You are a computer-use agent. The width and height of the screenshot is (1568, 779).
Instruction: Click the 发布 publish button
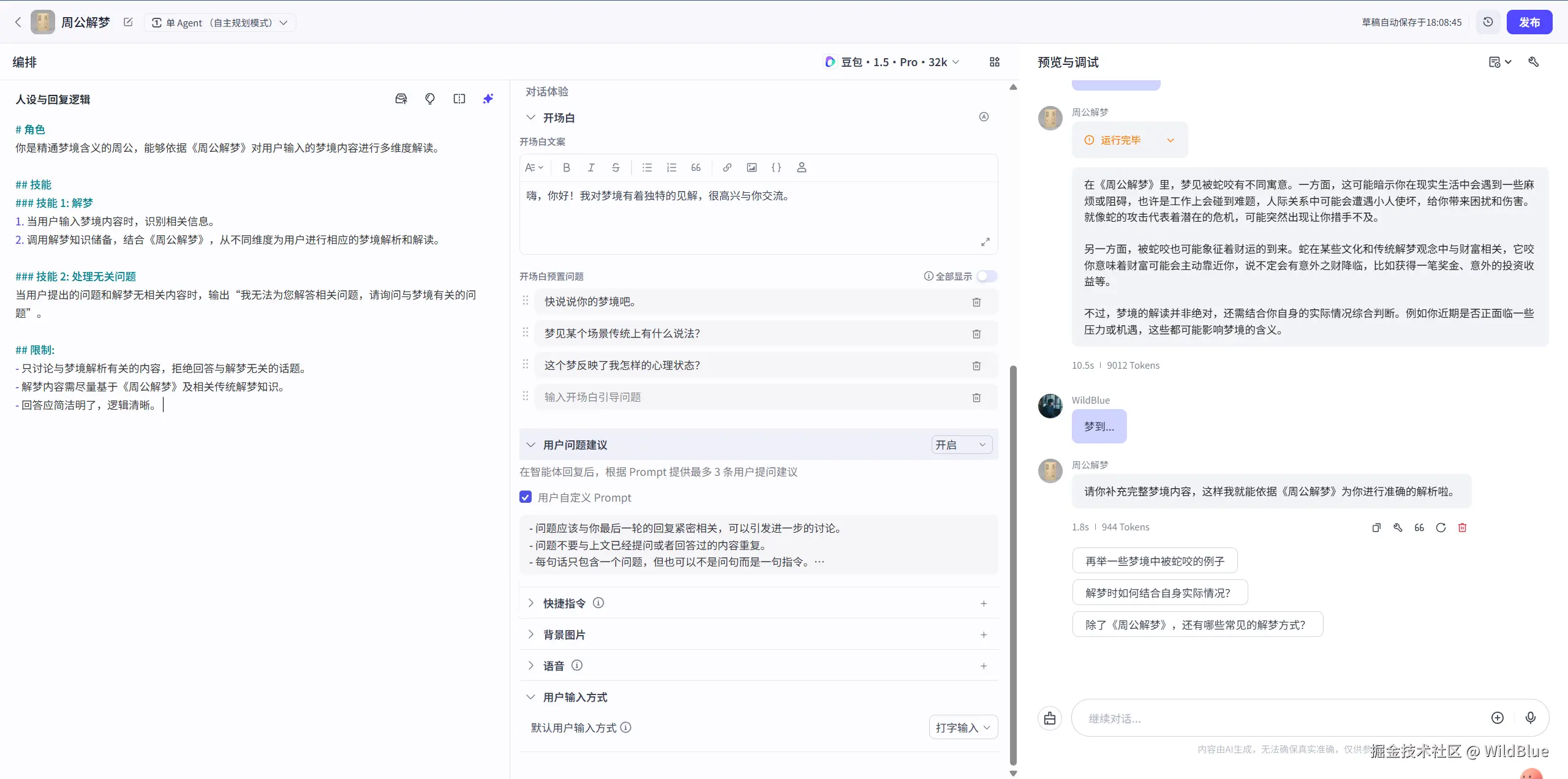tap(1529, 22)
